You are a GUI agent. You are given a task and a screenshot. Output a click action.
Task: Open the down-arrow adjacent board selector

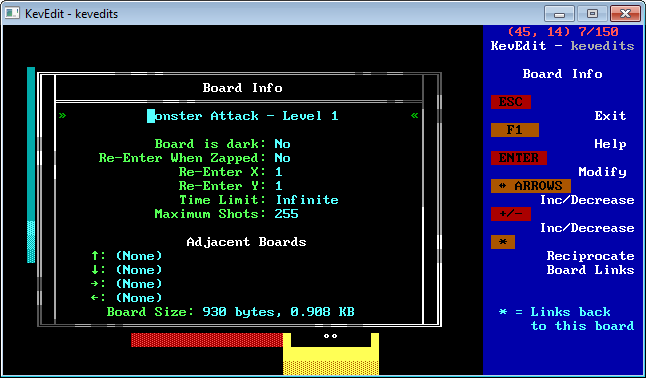(127, 270)
